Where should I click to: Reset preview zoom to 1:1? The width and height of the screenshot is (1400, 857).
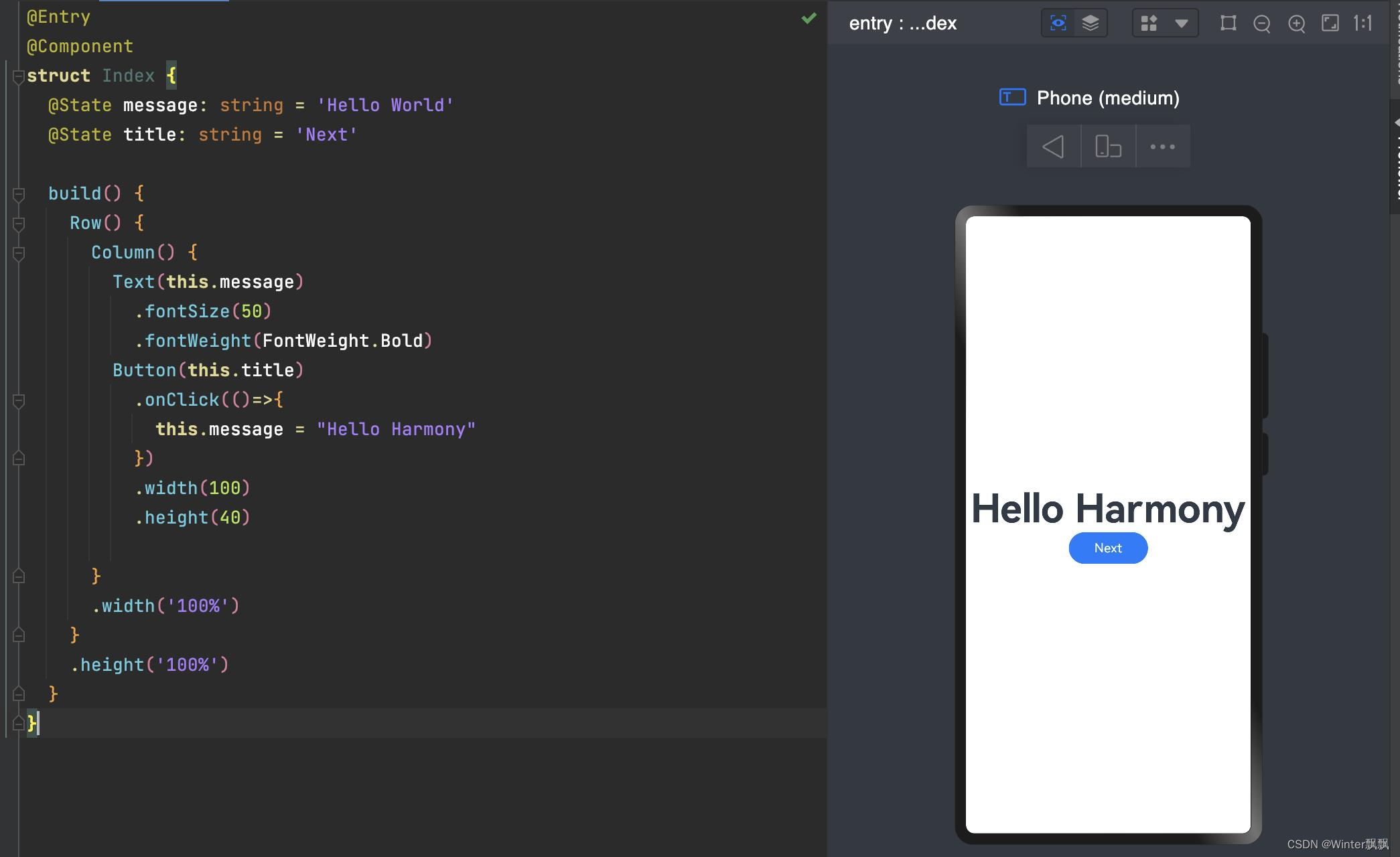1362,23
